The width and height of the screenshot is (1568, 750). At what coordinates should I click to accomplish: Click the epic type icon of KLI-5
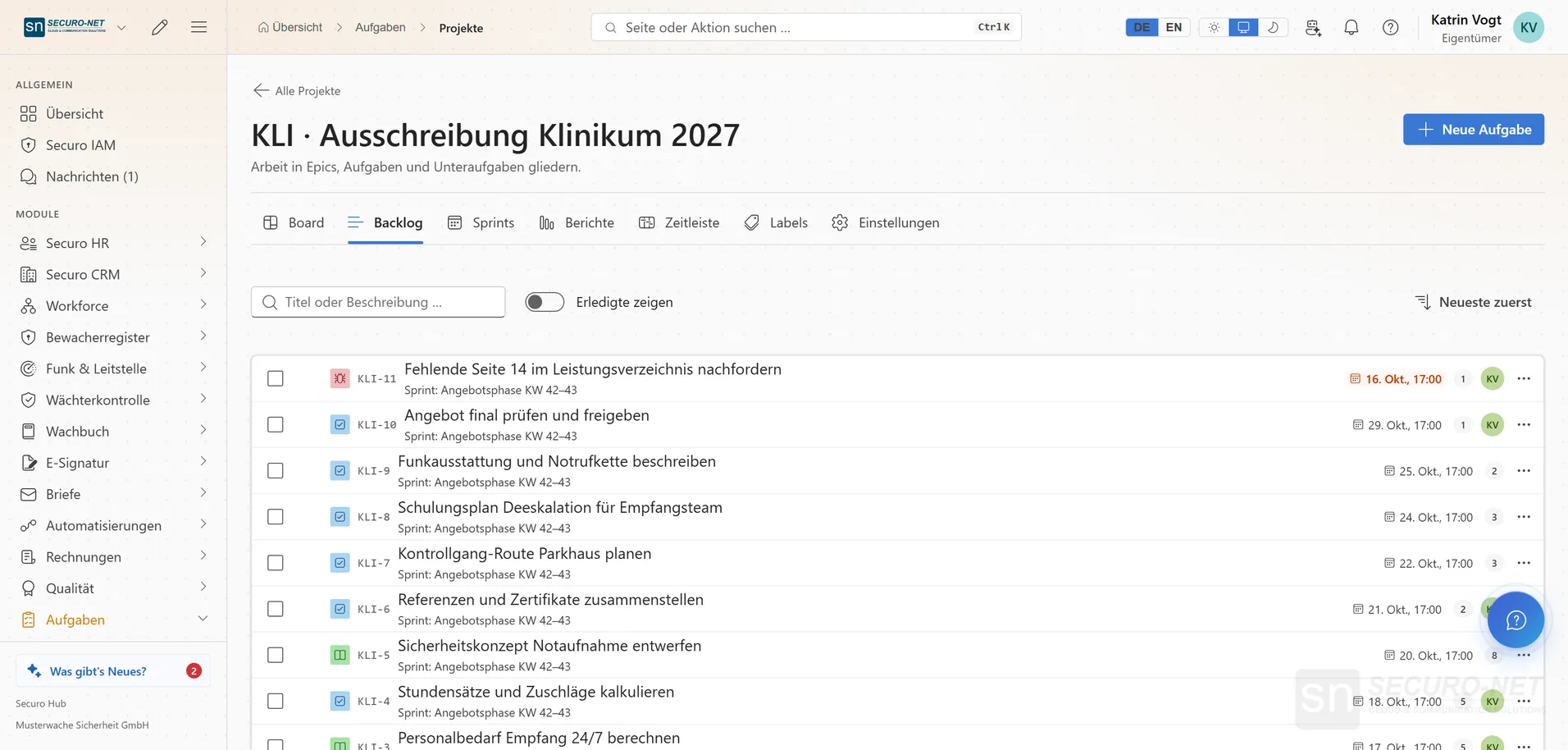pyautogui.click(x=340, y=655)
